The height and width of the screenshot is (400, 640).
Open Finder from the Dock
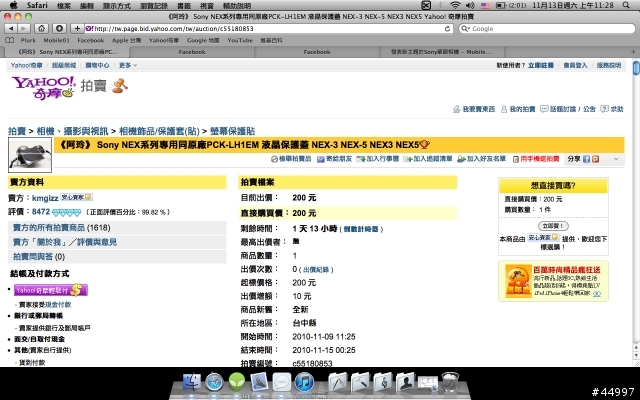pos(191,382)
